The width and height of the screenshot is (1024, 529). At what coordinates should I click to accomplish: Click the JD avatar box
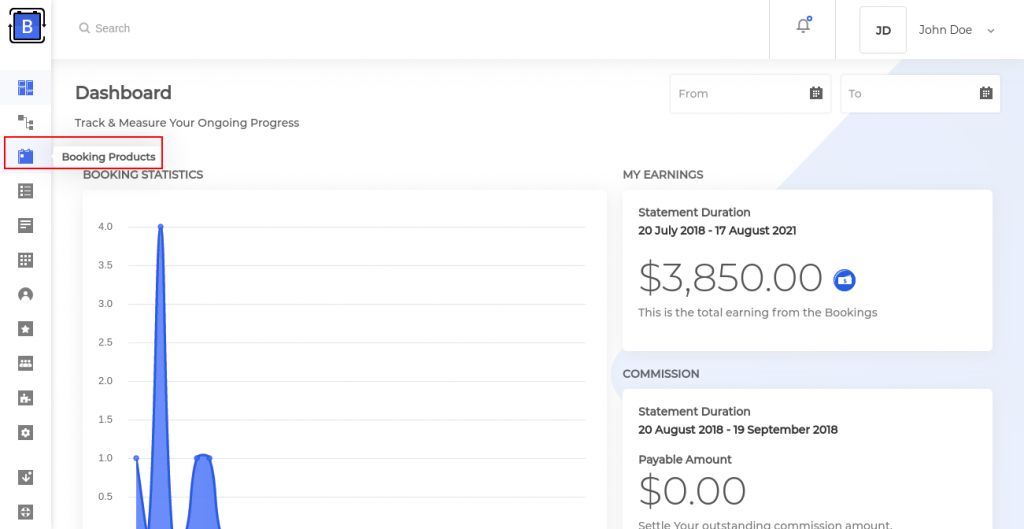883,30
